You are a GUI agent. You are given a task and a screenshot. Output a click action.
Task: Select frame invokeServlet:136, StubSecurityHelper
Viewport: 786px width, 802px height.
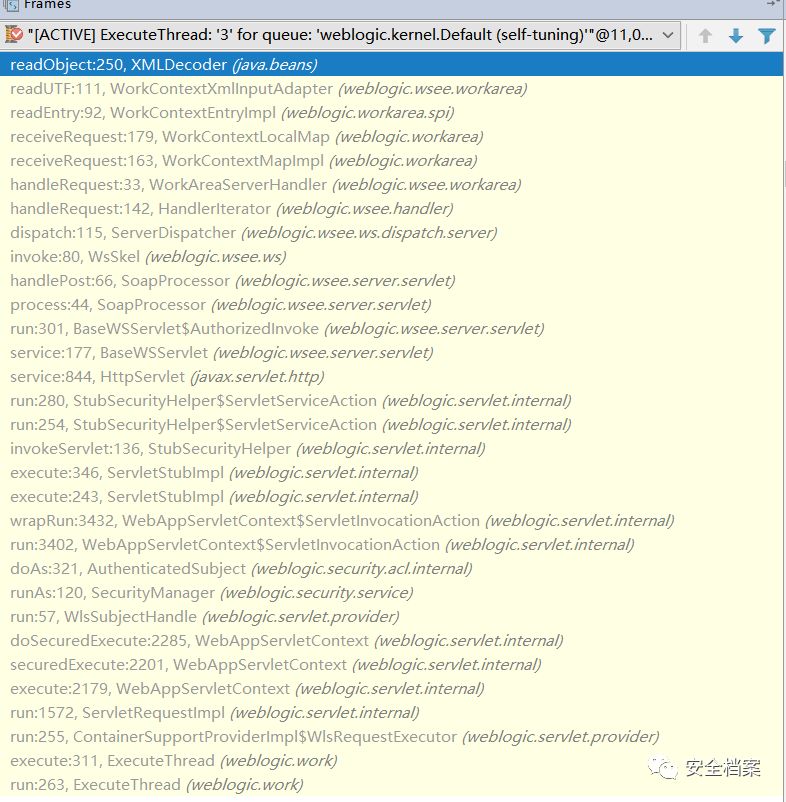392,449
